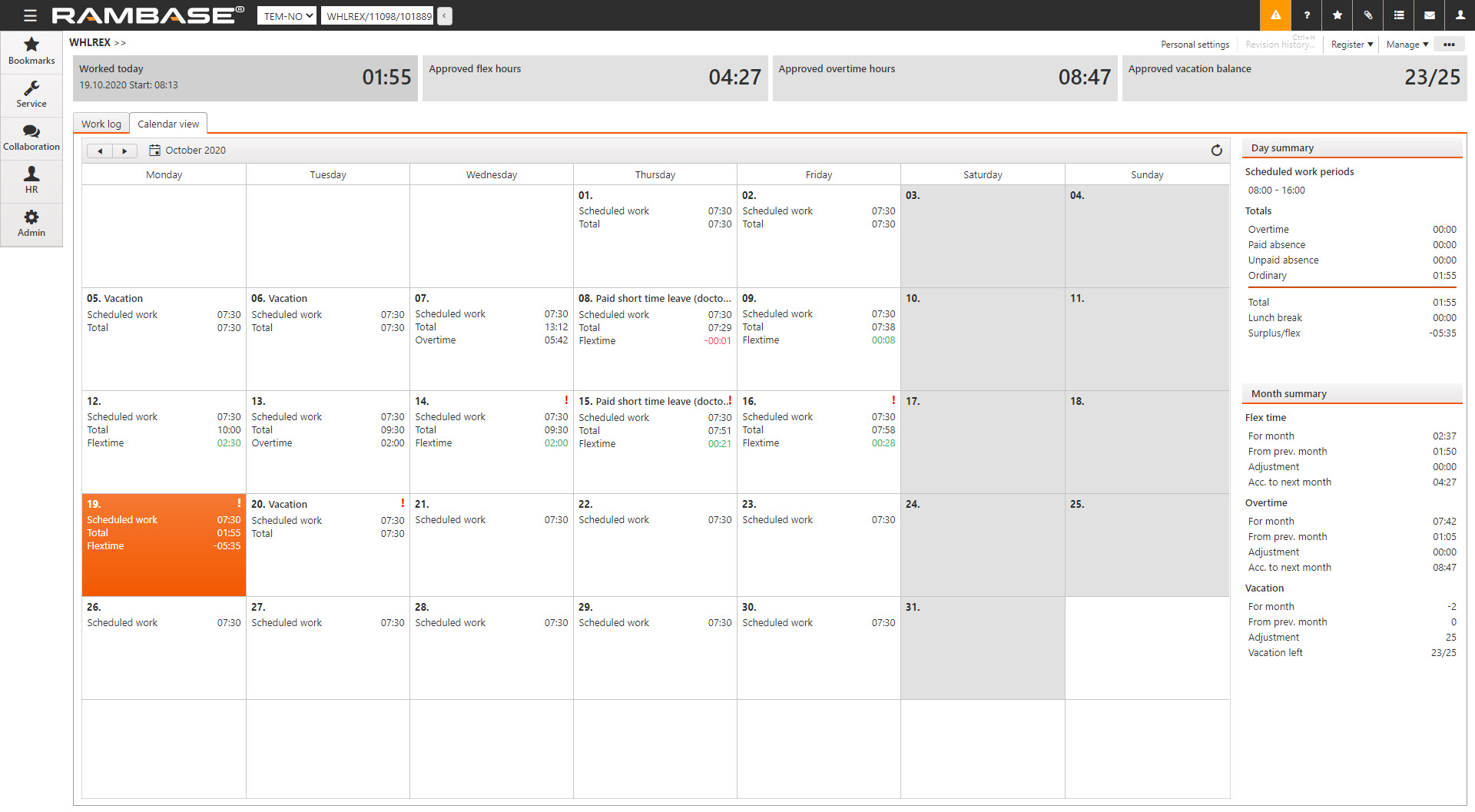Open Personal settings link
Image resolution: width=1475 pixels, height=812 pixels.
1195,45
